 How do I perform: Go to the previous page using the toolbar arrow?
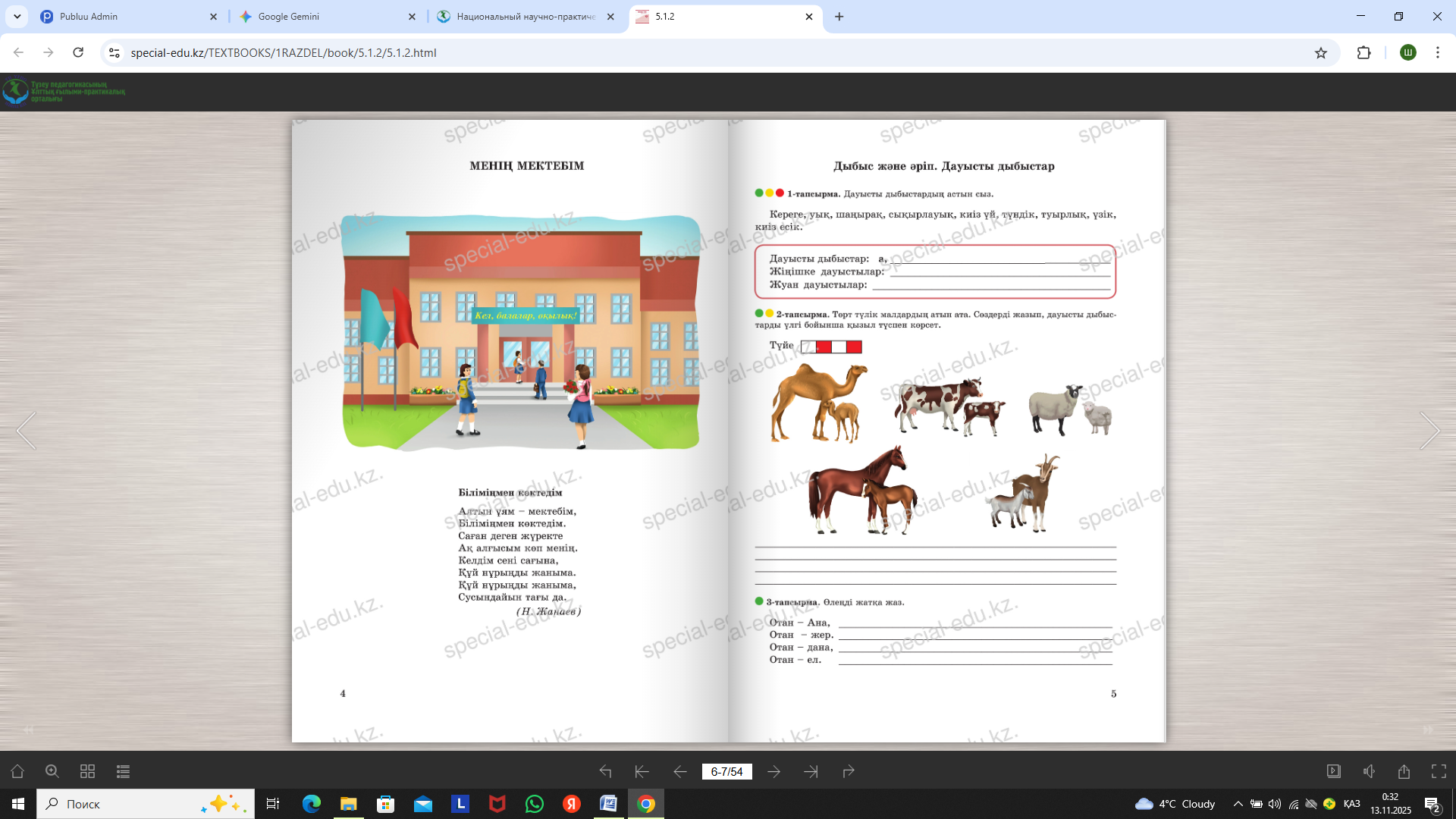(679, 771)
